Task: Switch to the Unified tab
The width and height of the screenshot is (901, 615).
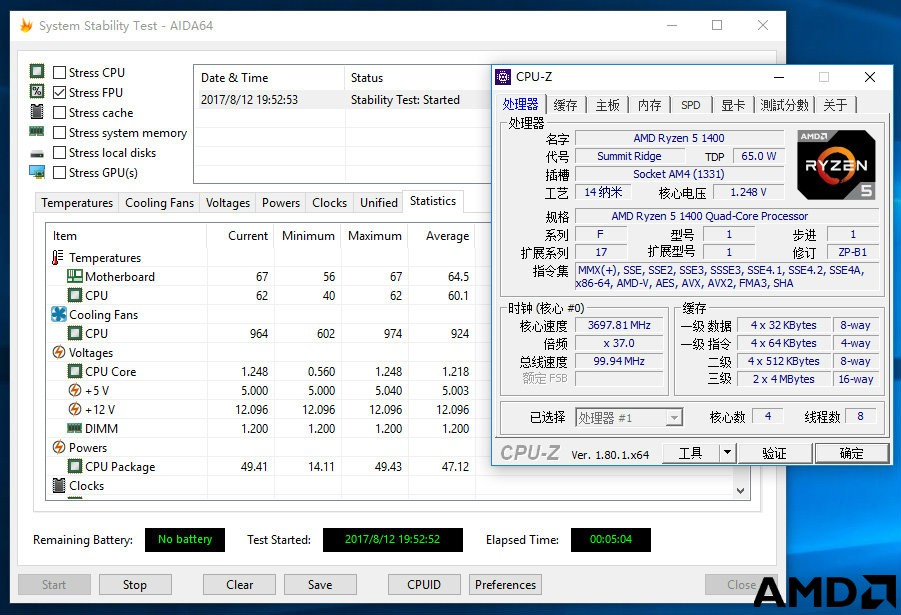Action: tap(379, 203)
